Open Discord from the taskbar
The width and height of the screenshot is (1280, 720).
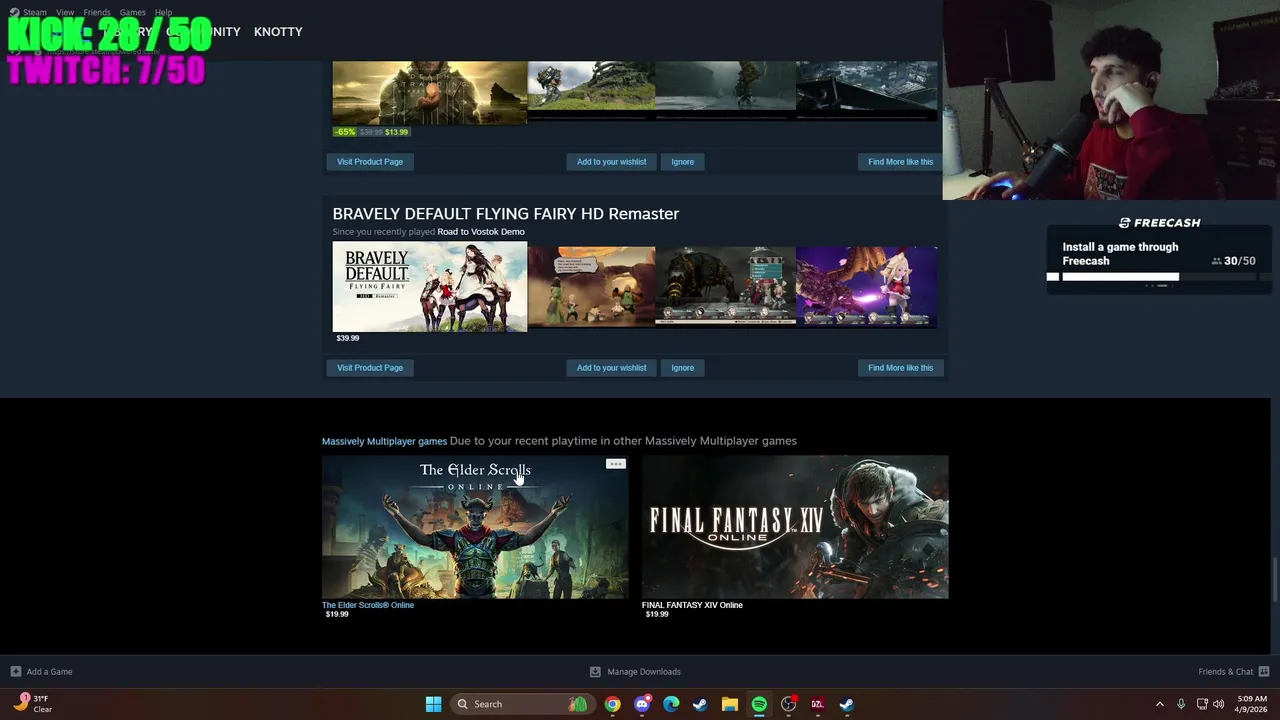pyautogui.click(x=642, y=704)
